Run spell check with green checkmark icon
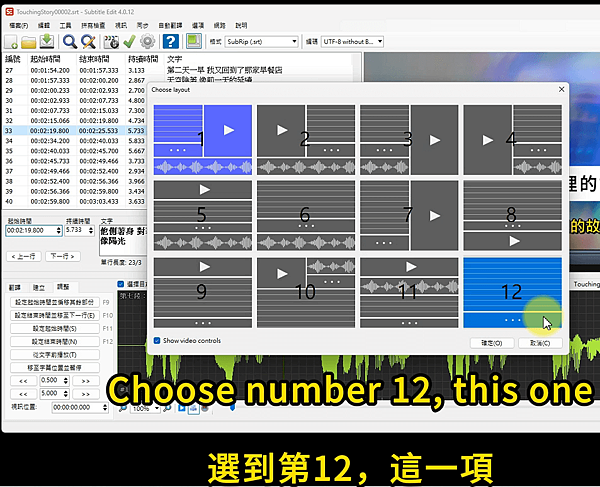The height and width of the screenshot is (487, 600). coord(129,41)
